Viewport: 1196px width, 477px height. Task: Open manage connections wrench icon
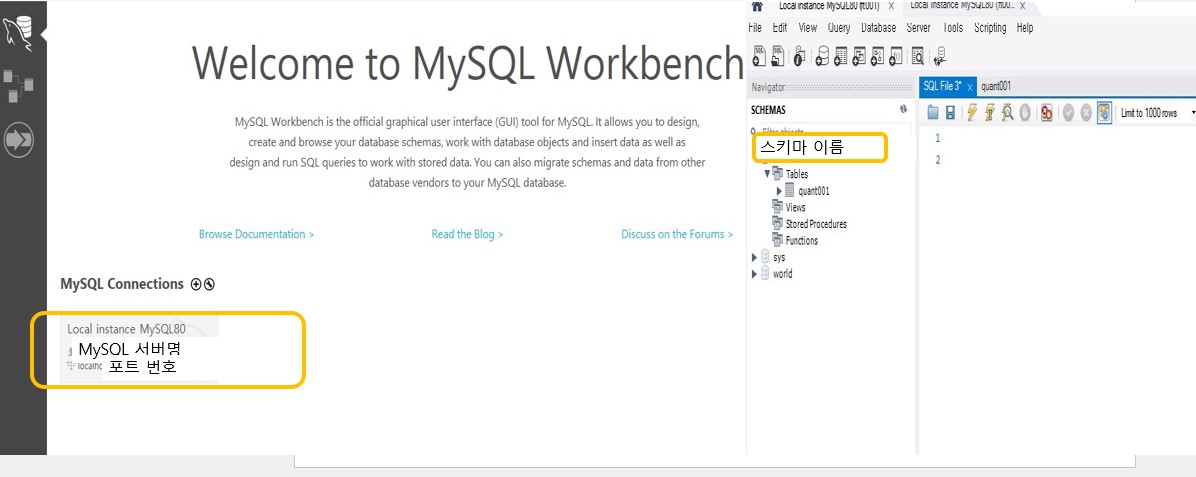click(x=209, y=284)
